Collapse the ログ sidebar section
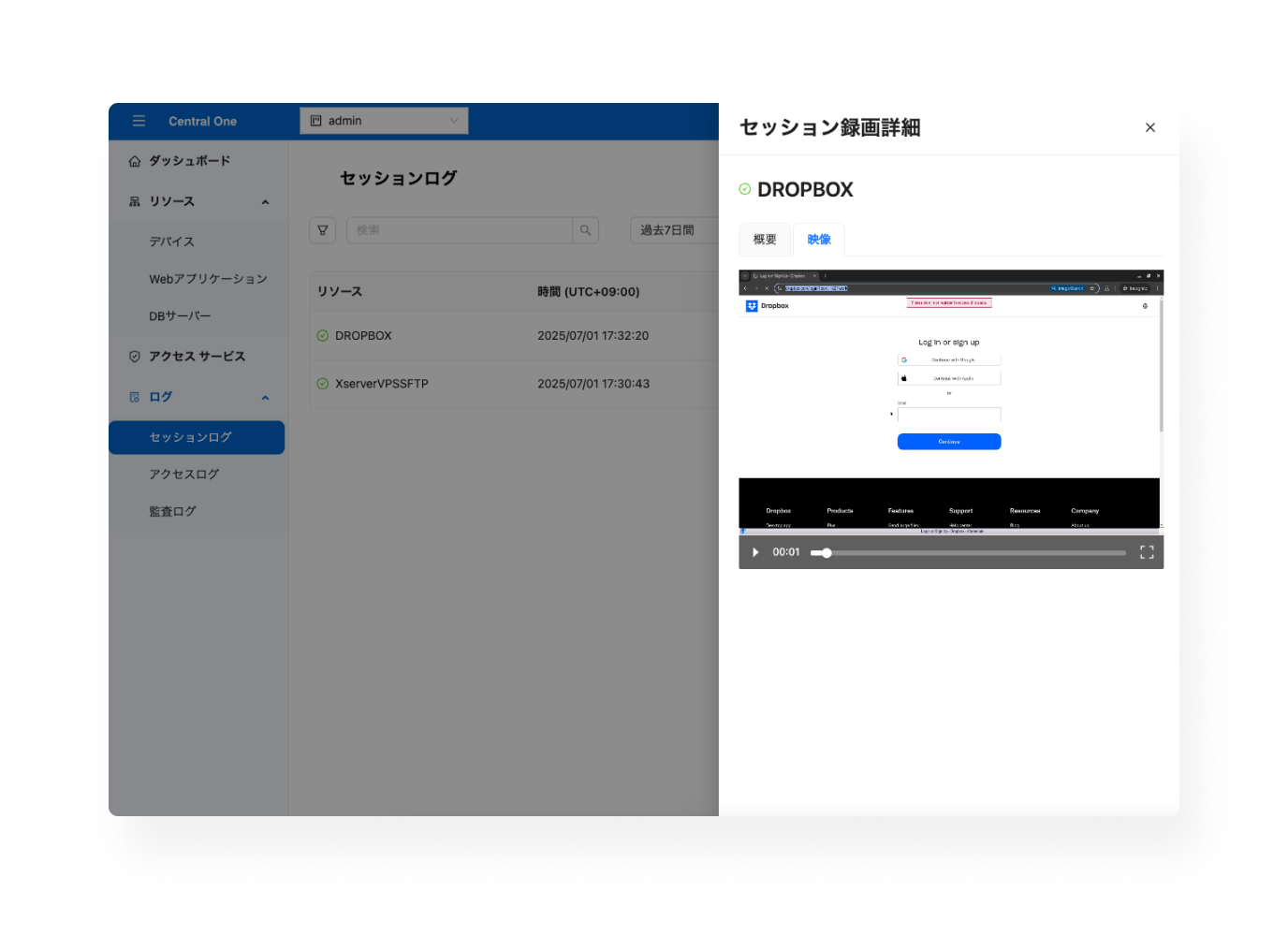The image size is (1288, 936). coord(265,398)
